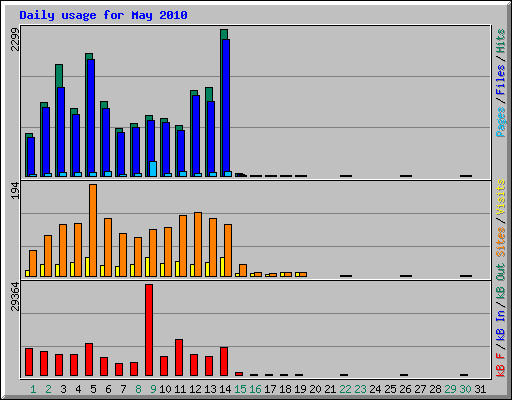Click the x-axis day label 31
Screen dimensions: 512x400
point(480,389)
